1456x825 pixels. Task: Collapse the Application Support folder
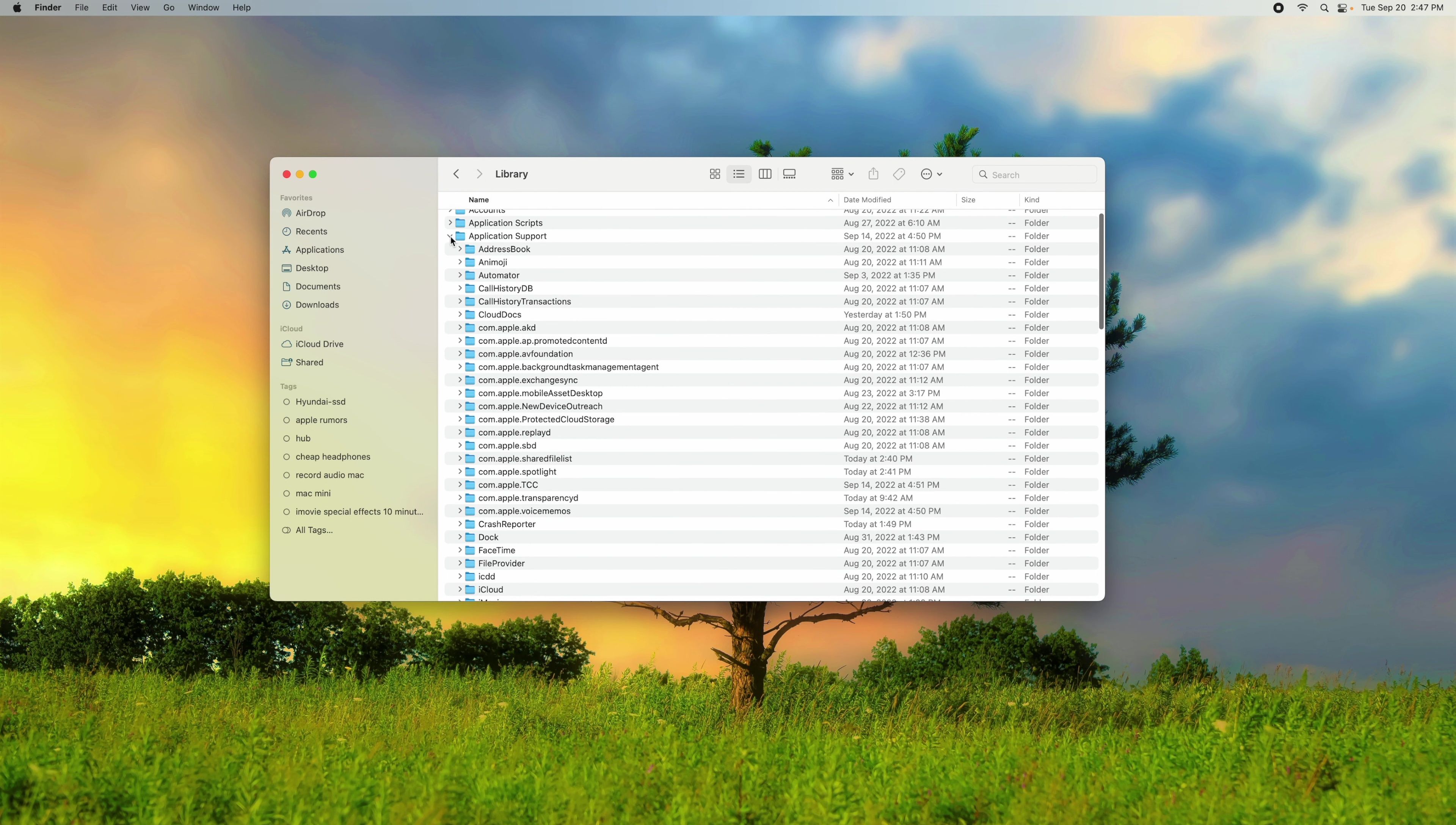[450, 236]
